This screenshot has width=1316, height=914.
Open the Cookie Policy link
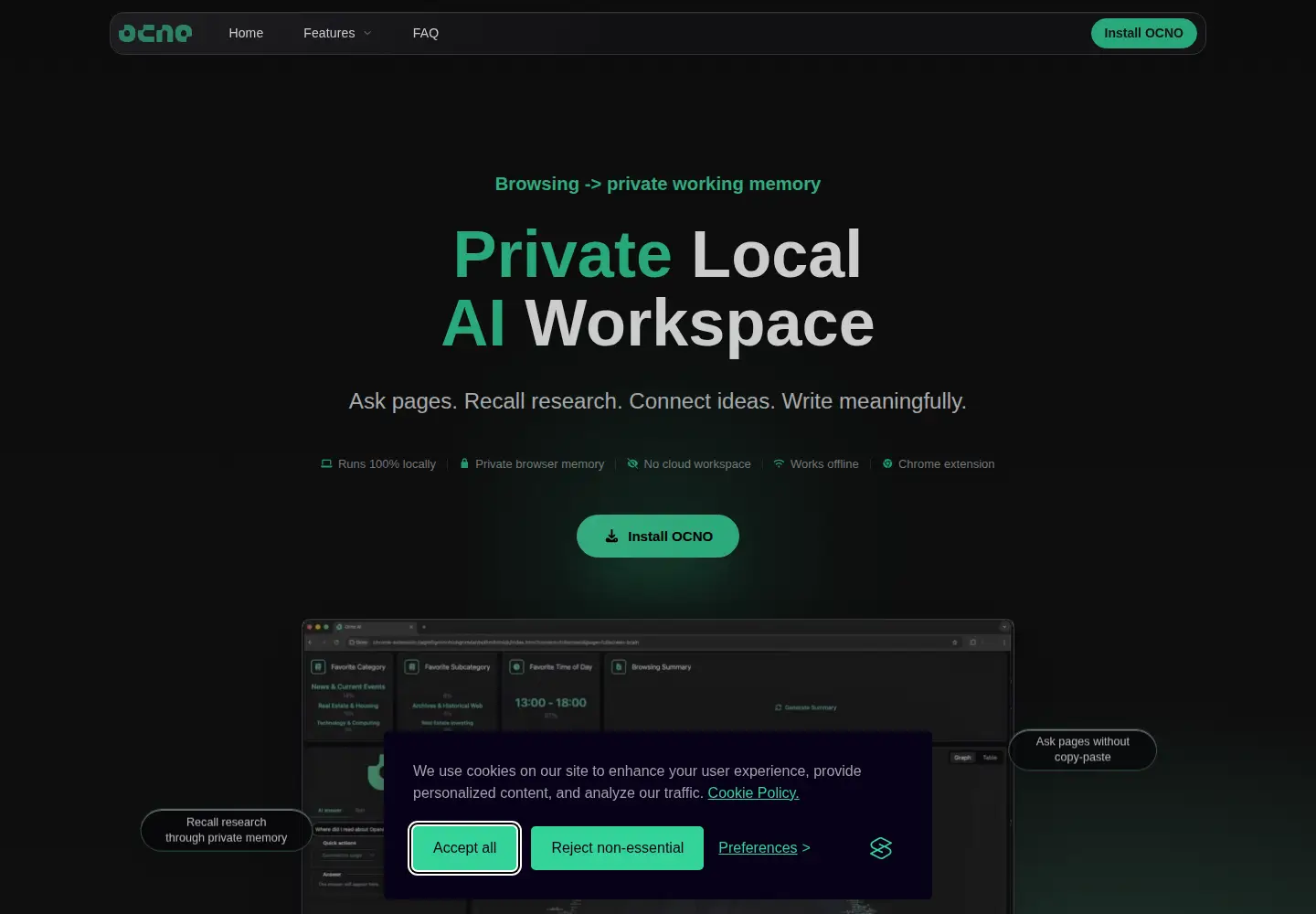[x=753, y=793]
